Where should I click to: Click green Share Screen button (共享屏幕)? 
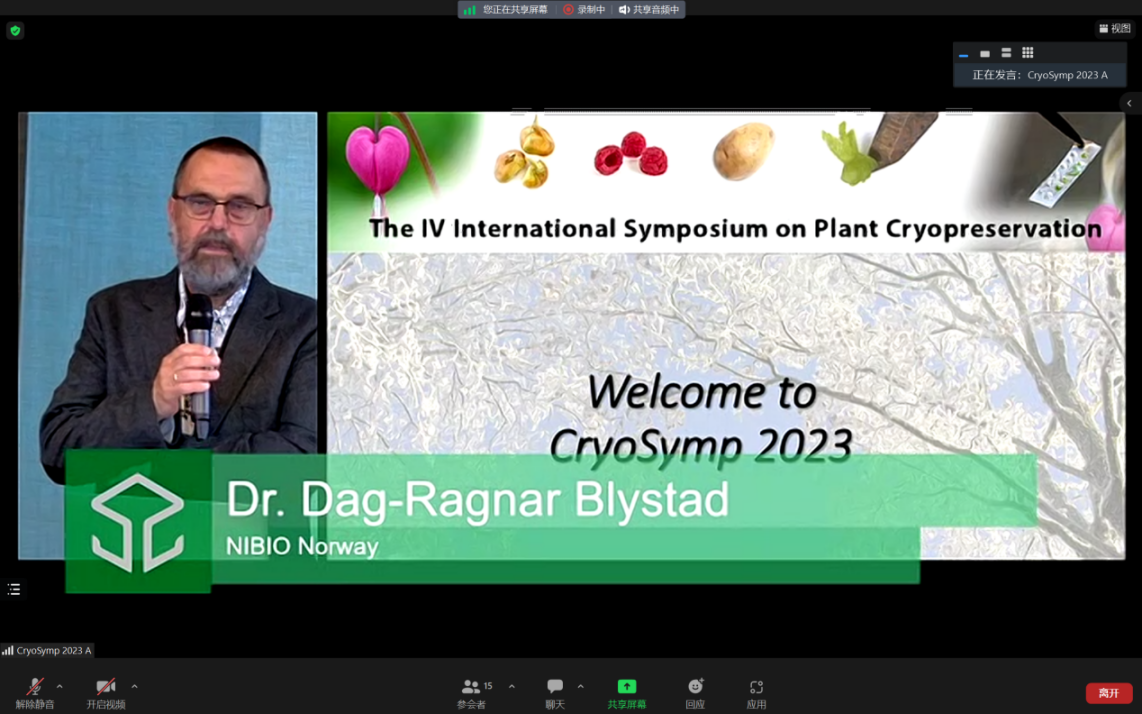coord(626,693)
